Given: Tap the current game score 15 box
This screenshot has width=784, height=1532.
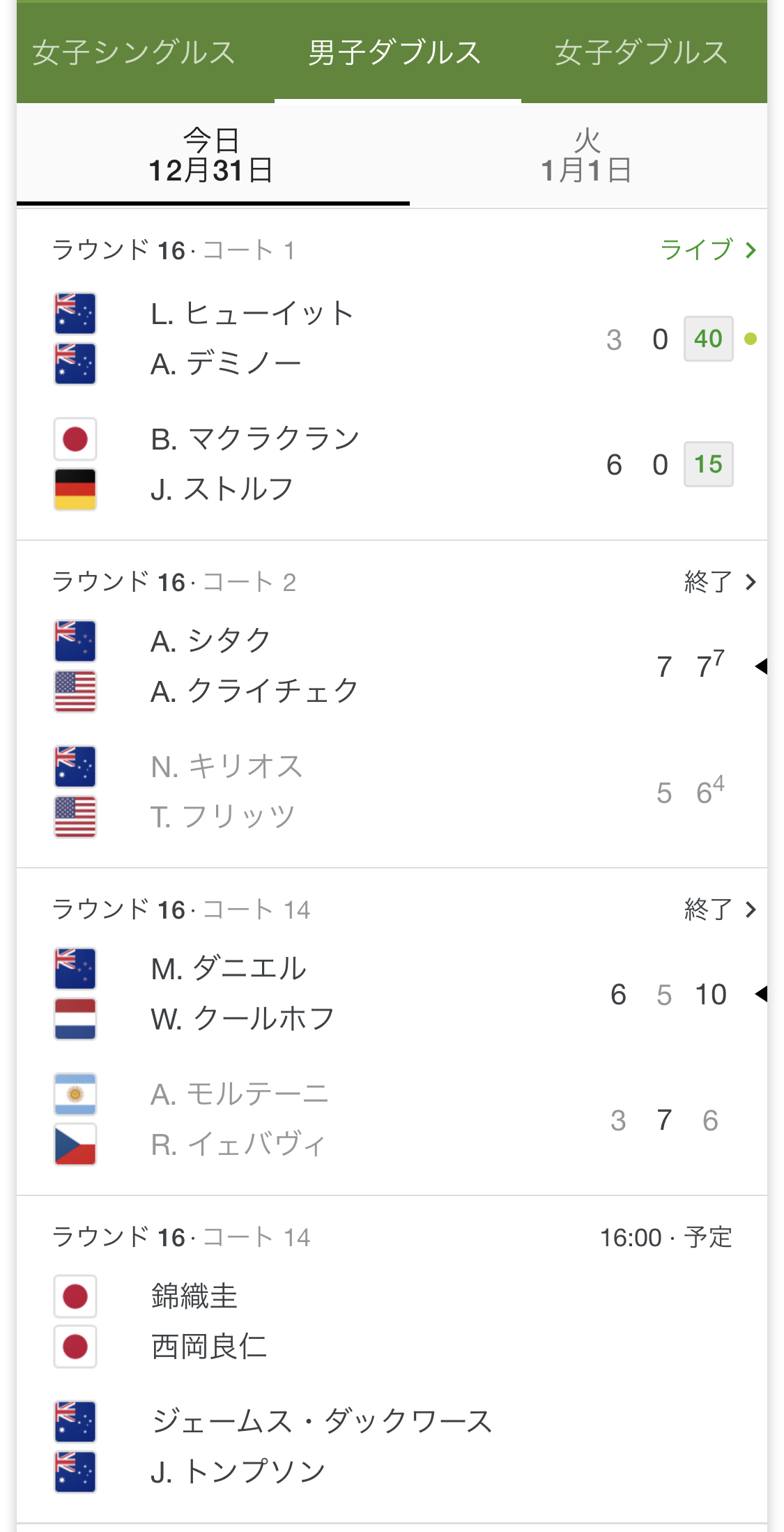Looking at the screenshot, I should (x=708, y=464).
